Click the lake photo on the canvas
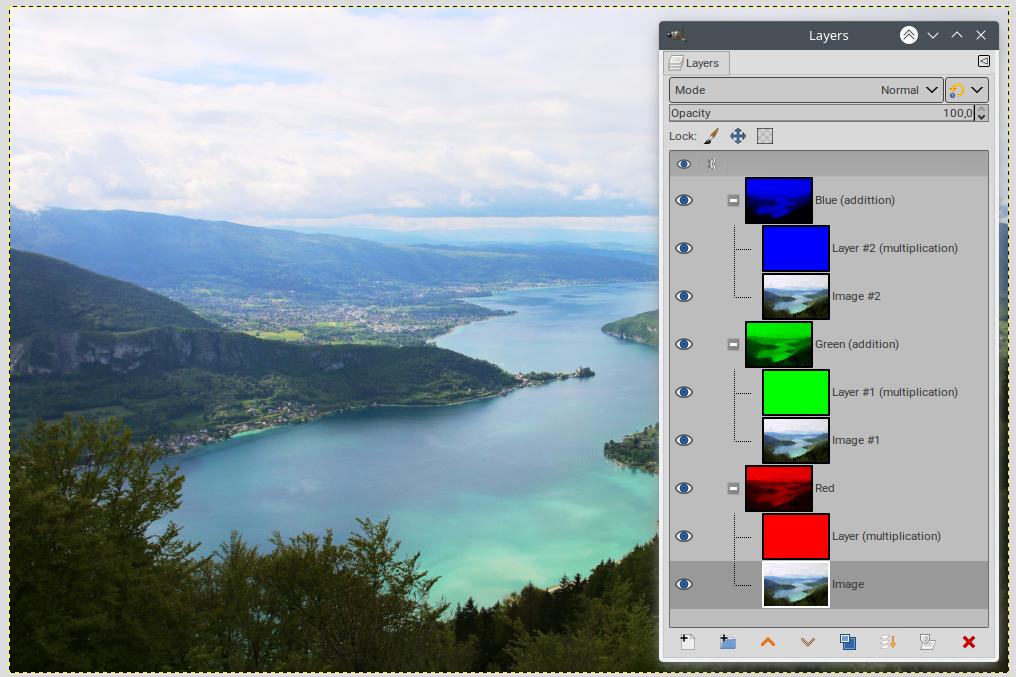The image size is (1016, 677). (x=334, y=340)
